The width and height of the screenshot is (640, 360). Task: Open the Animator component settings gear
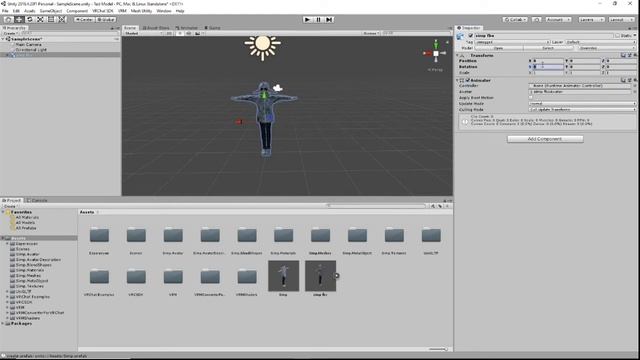635,80
